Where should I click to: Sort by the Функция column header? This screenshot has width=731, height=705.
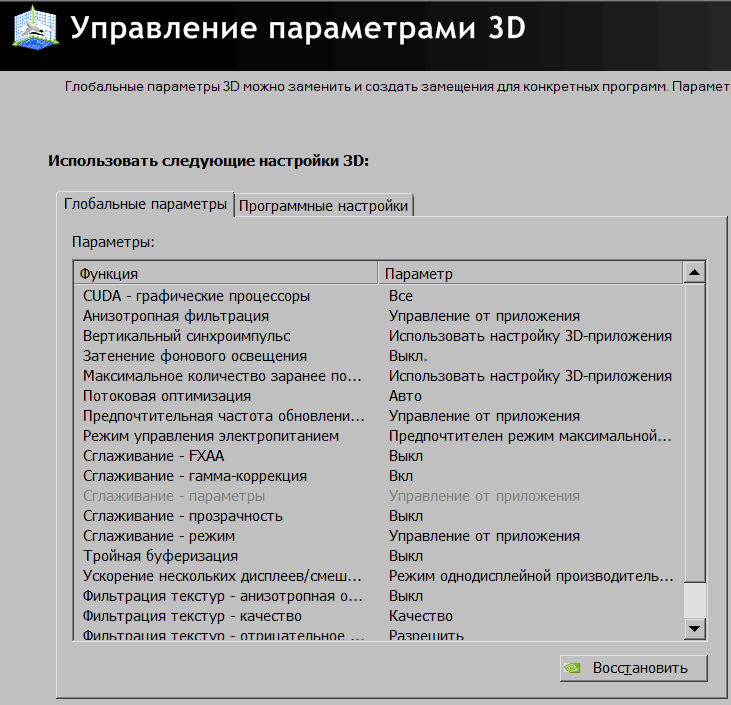point(225,273)
